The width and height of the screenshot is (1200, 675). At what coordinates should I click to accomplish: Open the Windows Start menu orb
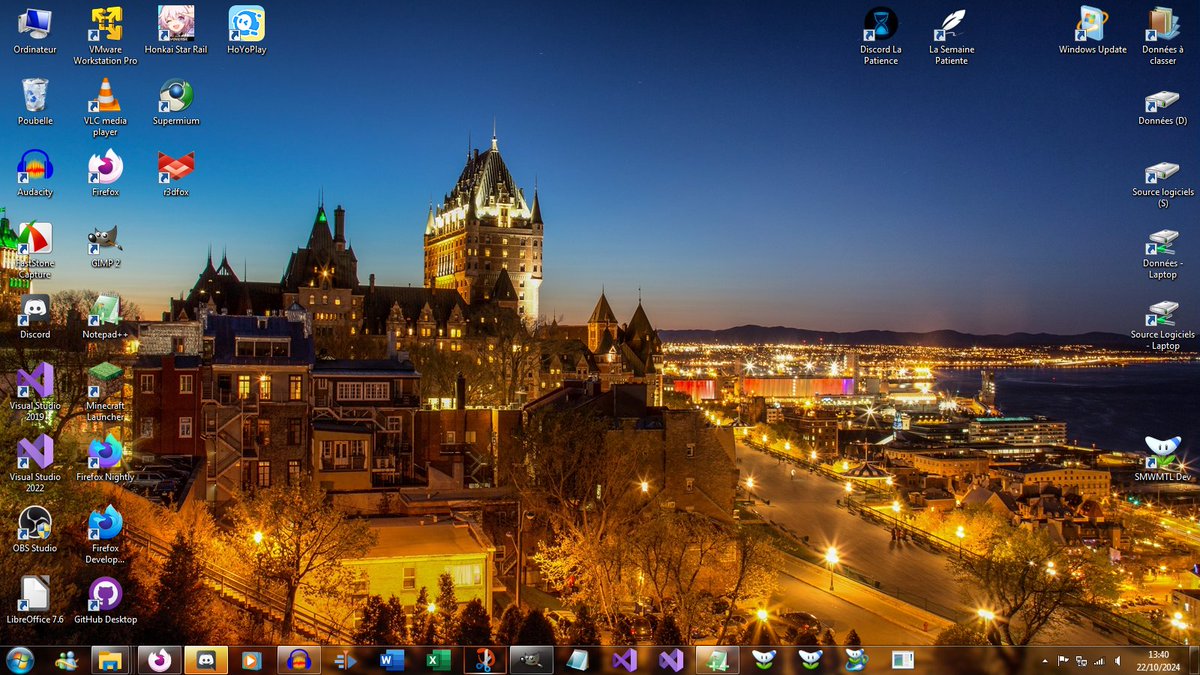coord(19,659)
